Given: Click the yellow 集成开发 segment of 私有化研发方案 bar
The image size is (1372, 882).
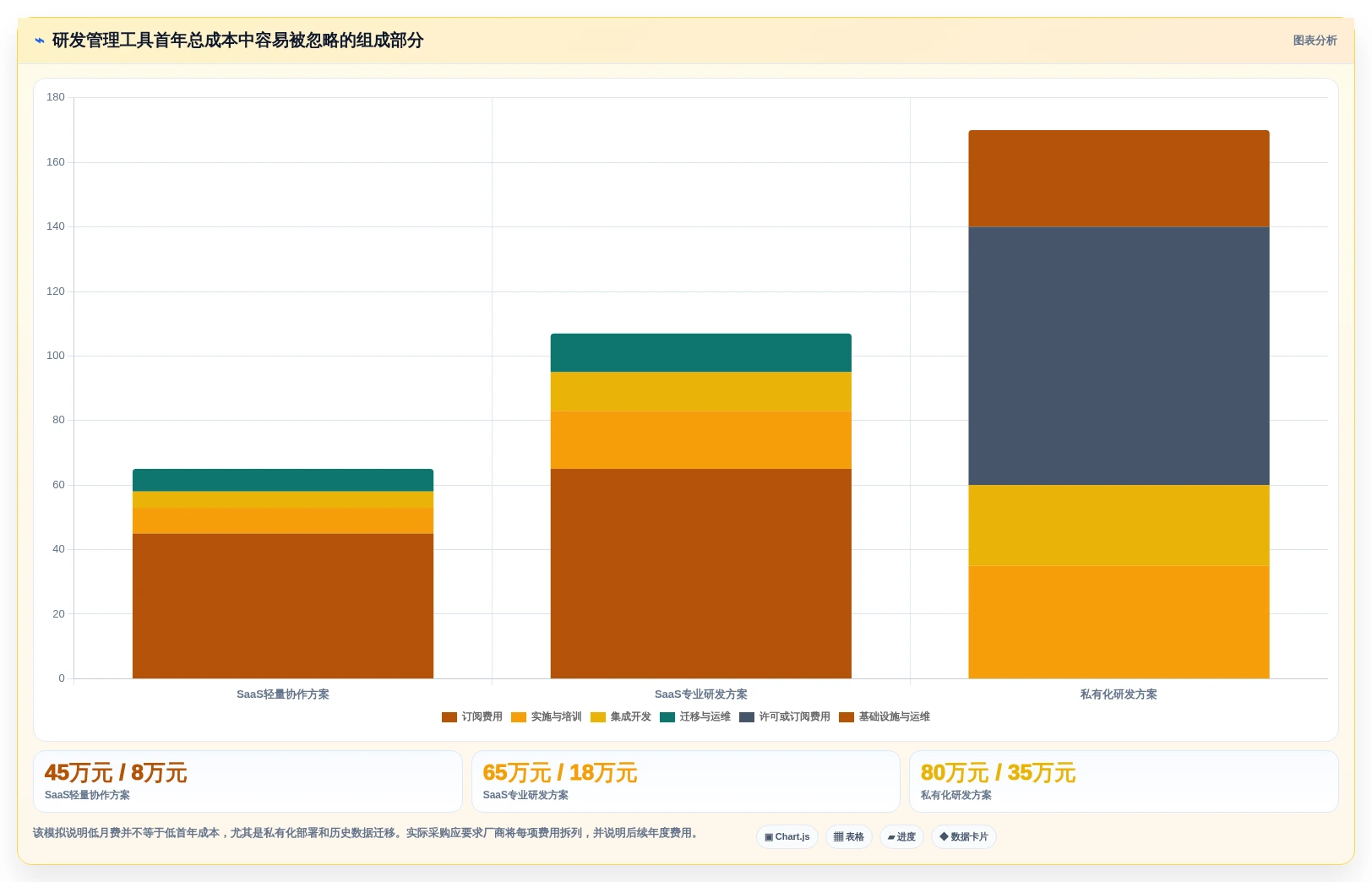Looking at the screenshot, I should (x=1119, y=525).
